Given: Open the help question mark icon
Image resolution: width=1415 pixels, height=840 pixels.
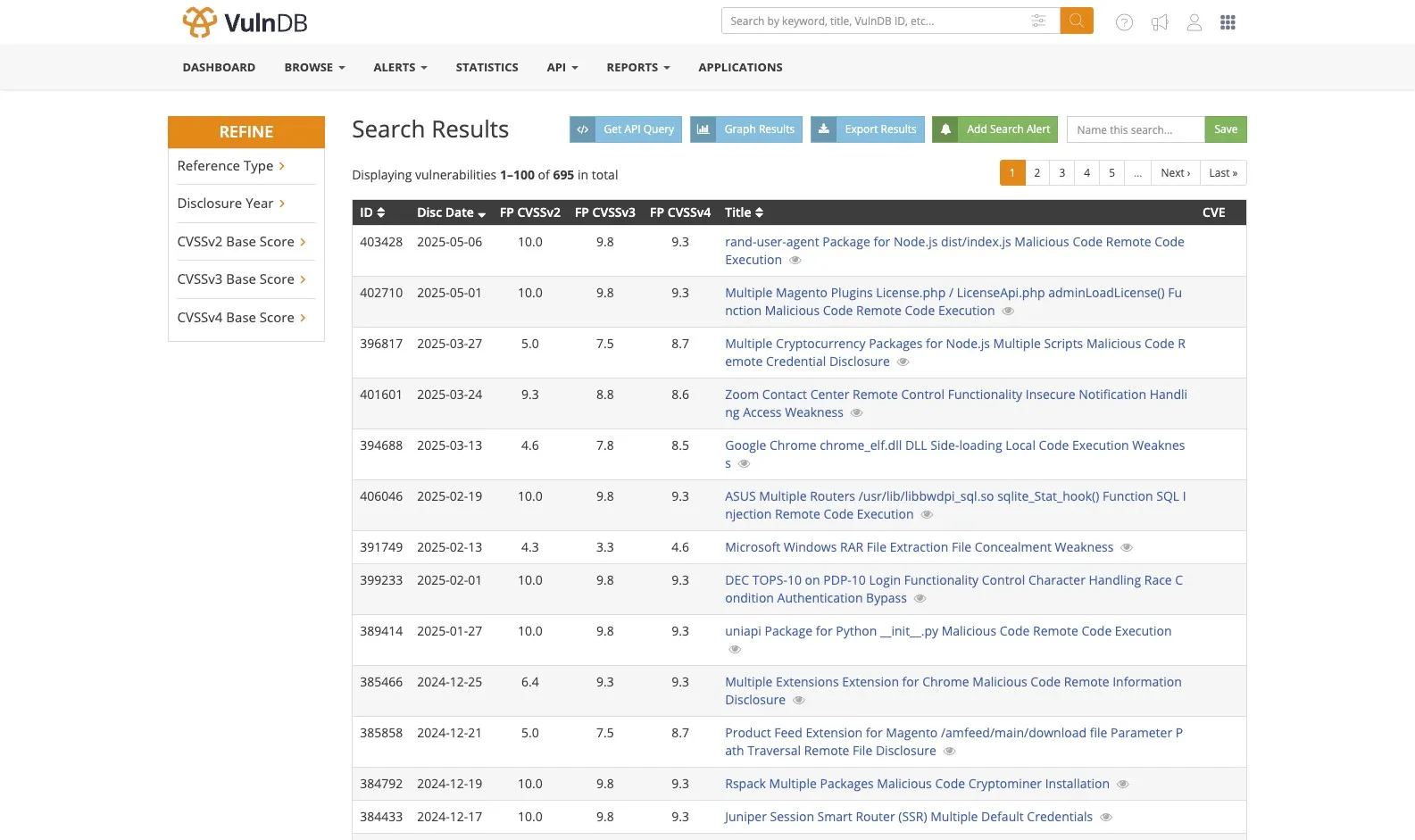Looking at the screenshot, I should [x=1124, y=22].
